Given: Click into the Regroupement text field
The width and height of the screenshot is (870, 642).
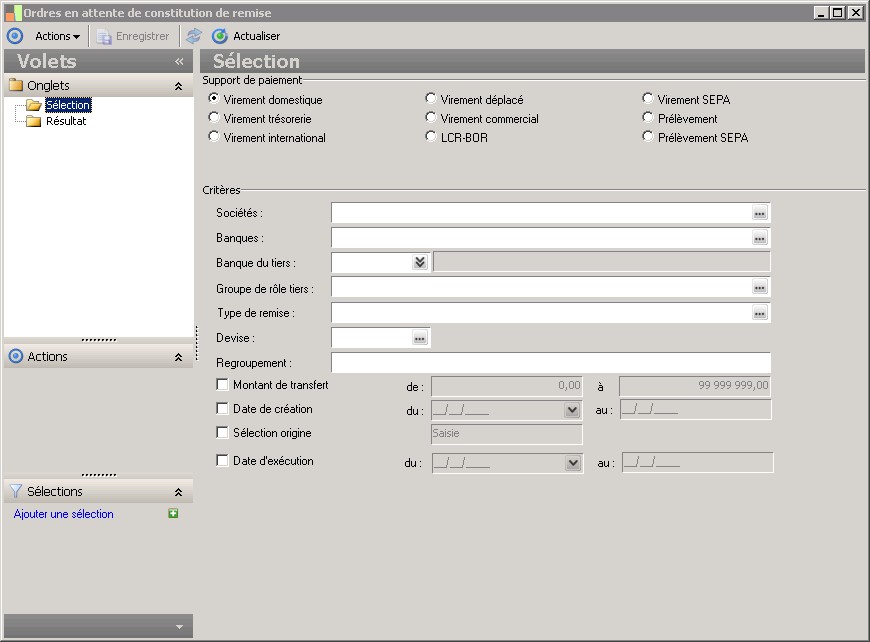Looking at the screenshot, I should (x=550, y=363).
